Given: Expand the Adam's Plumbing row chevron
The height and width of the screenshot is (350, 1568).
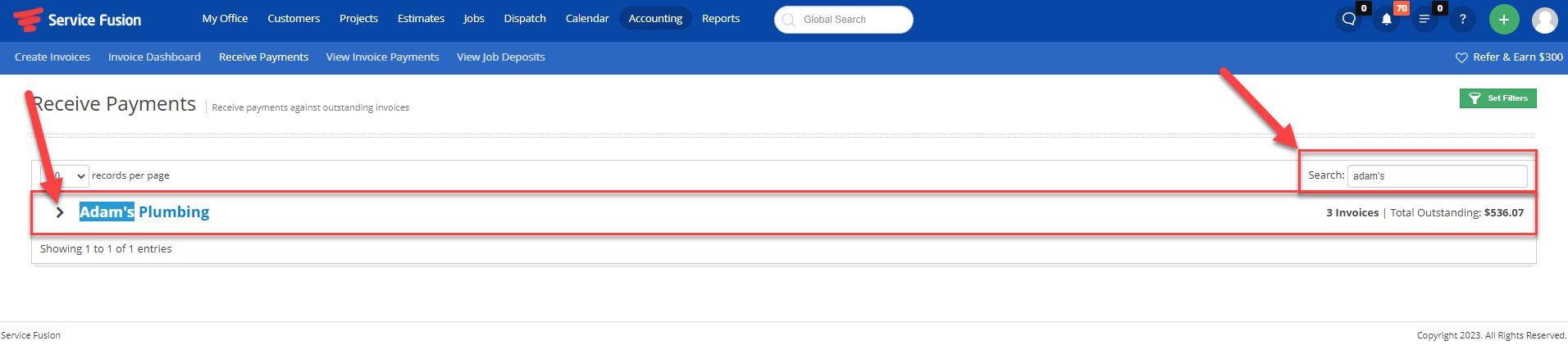Looking at the screenshot, I should click(x=60, y=212).
